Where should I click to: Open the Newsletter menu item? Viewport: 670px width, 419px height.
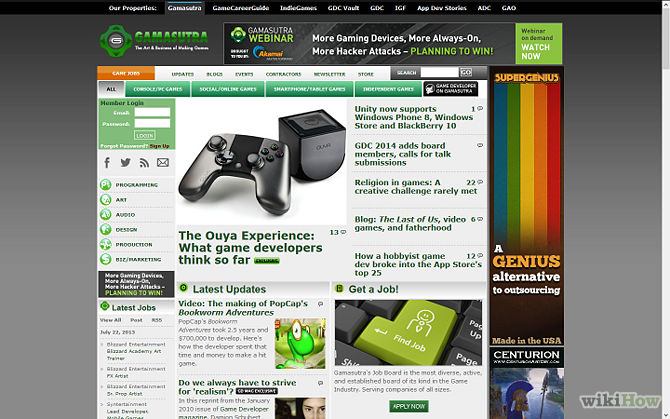coord(329,74)
